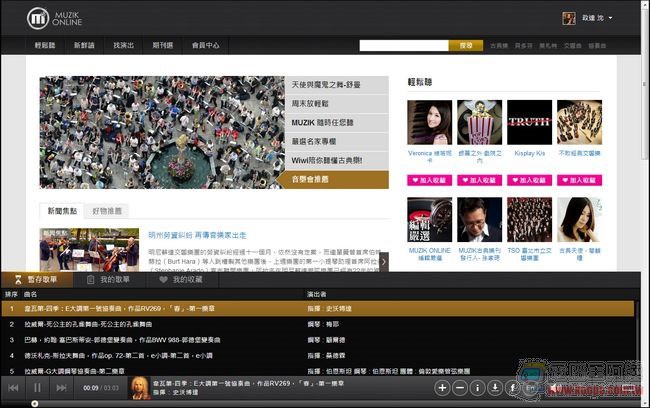Image resolution: width=650 pixels, height=408 pixels.
Task: Select banner item 天使與魔鬼之舞-舒曼
Action: coord(337,85)
